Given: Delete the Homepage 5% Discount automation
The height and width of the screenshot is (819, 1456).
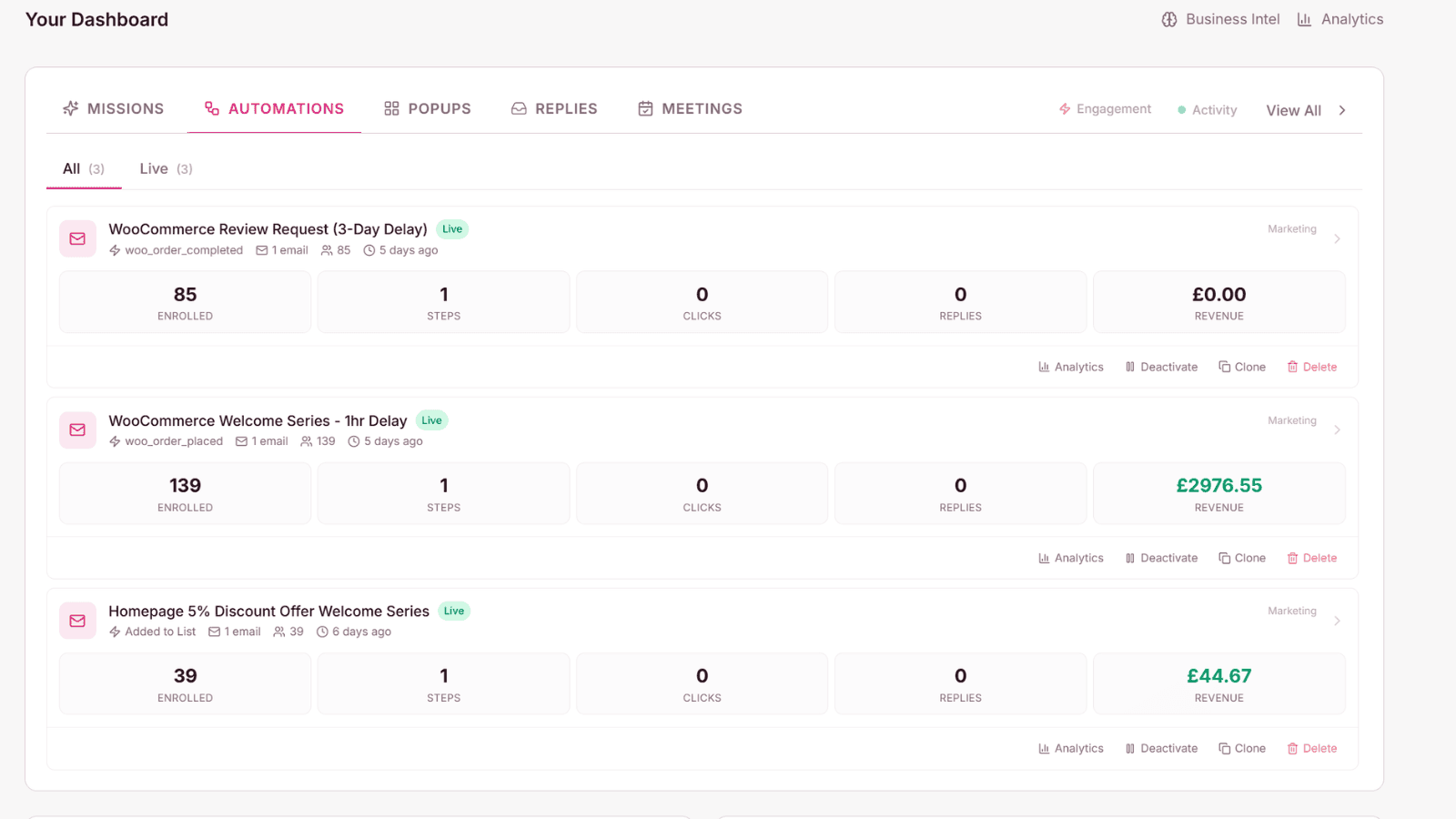Looking at the screenshot, I should coord(1312,748).
